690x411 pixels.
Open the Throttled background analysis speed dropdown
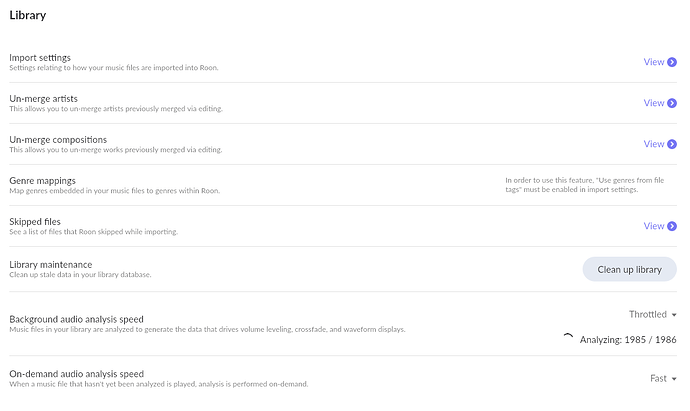653,314
